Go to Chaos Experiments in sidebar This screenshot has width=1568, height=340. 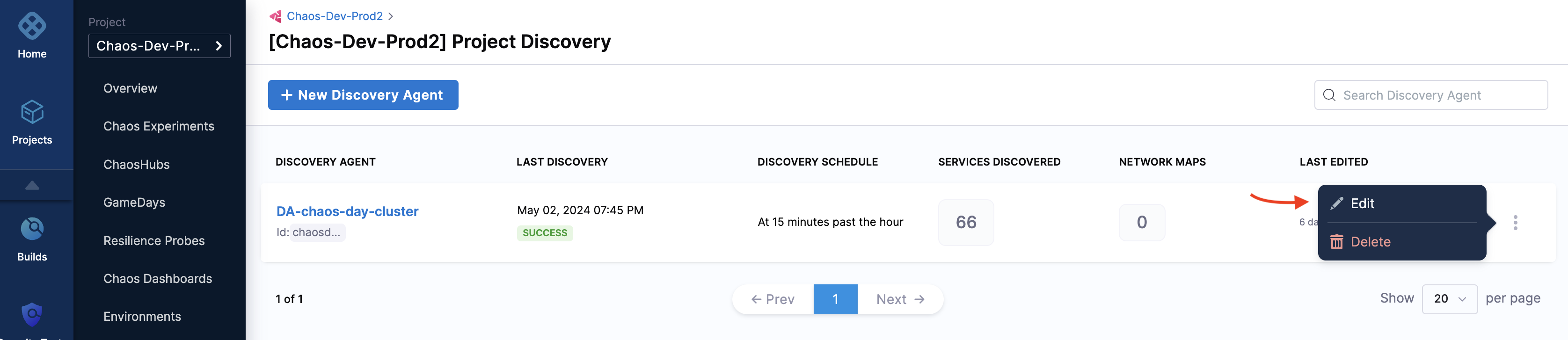158,127
